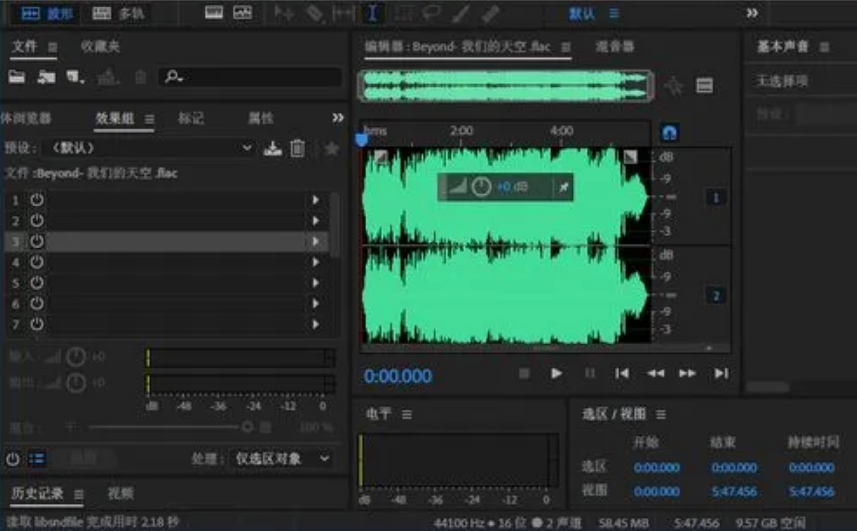The width and height of the screenshot is (857, 531).
Task: Switch to the 多轨 multitrack view
Action: pyautogui.click(x=118, y=13)
